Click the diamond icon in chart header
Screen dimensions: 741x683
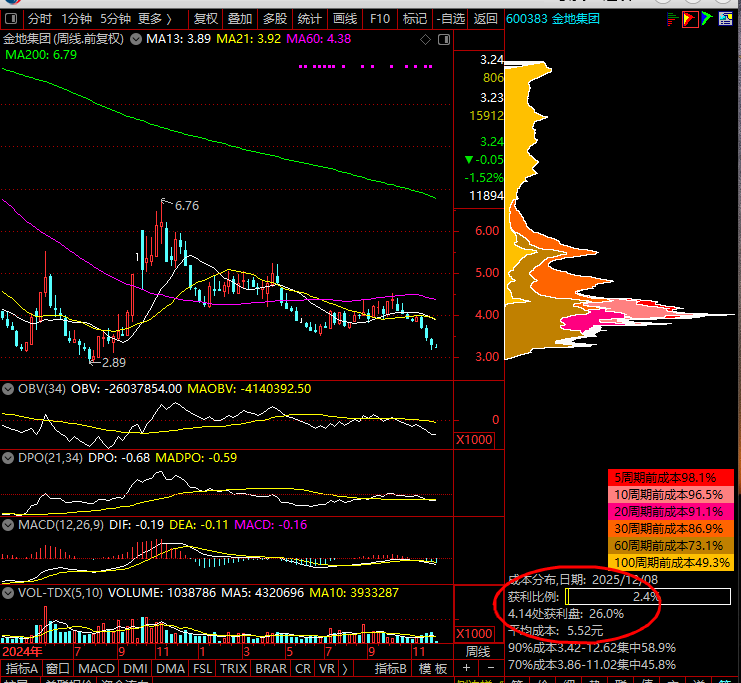point(425,40)
